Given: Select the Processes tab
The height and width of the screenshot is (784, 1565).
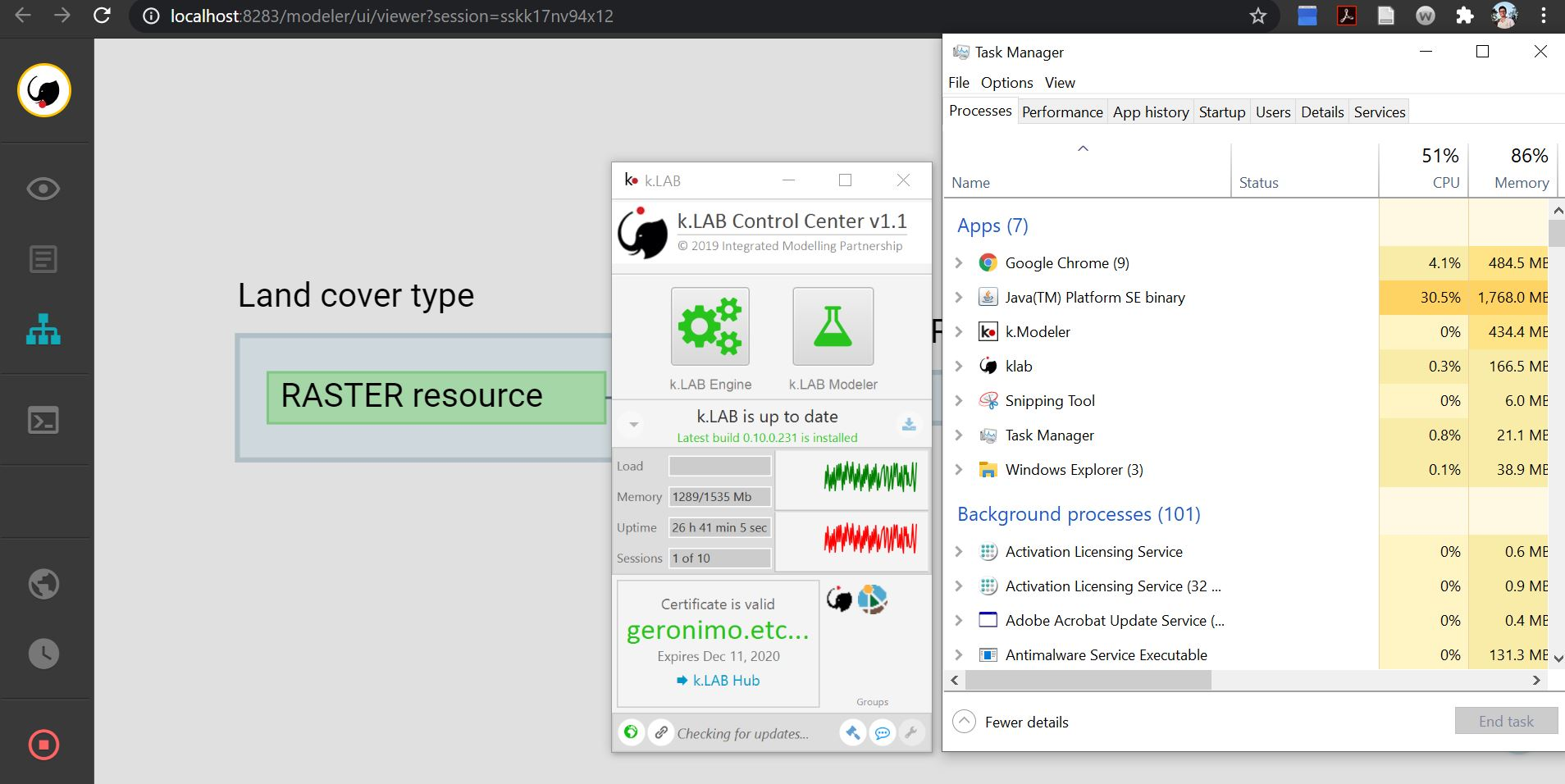Looking at the screenshot, I should [980, 111].
